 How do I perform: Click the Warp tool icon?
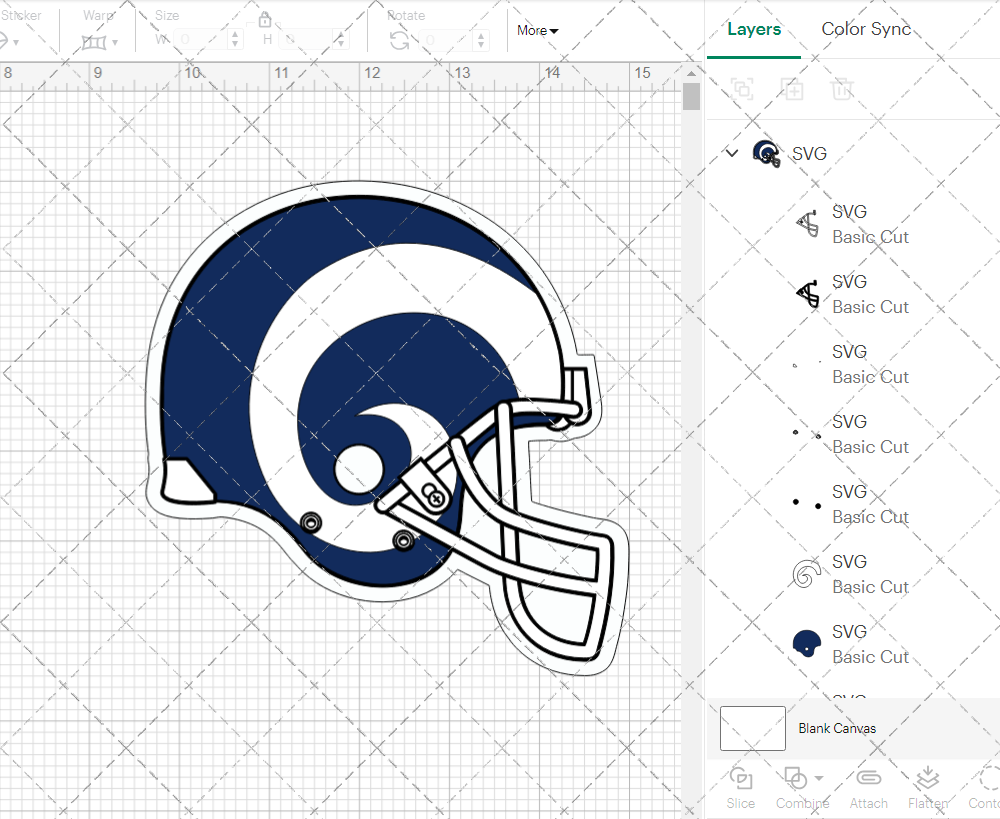point(94,42)
